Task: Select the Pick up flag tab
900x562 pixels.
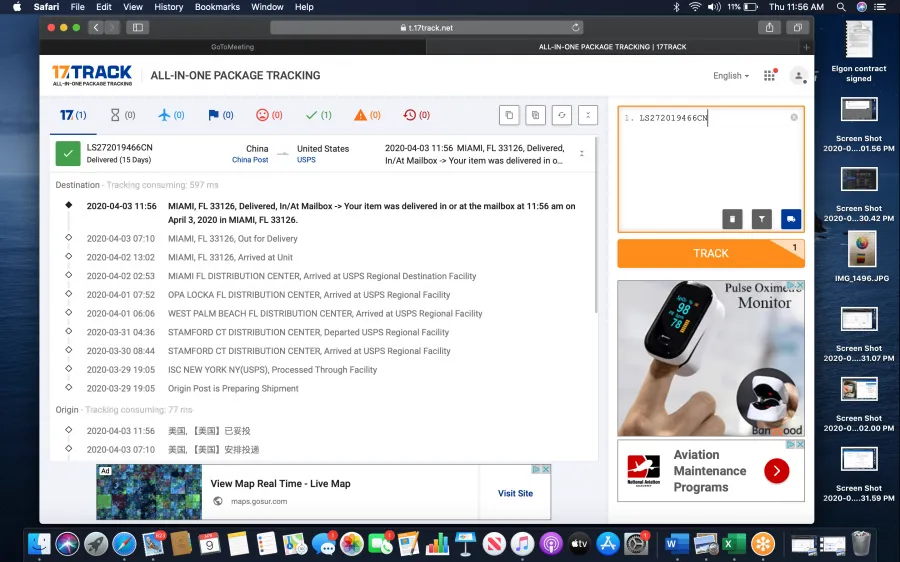Action: tap(220, 115)
